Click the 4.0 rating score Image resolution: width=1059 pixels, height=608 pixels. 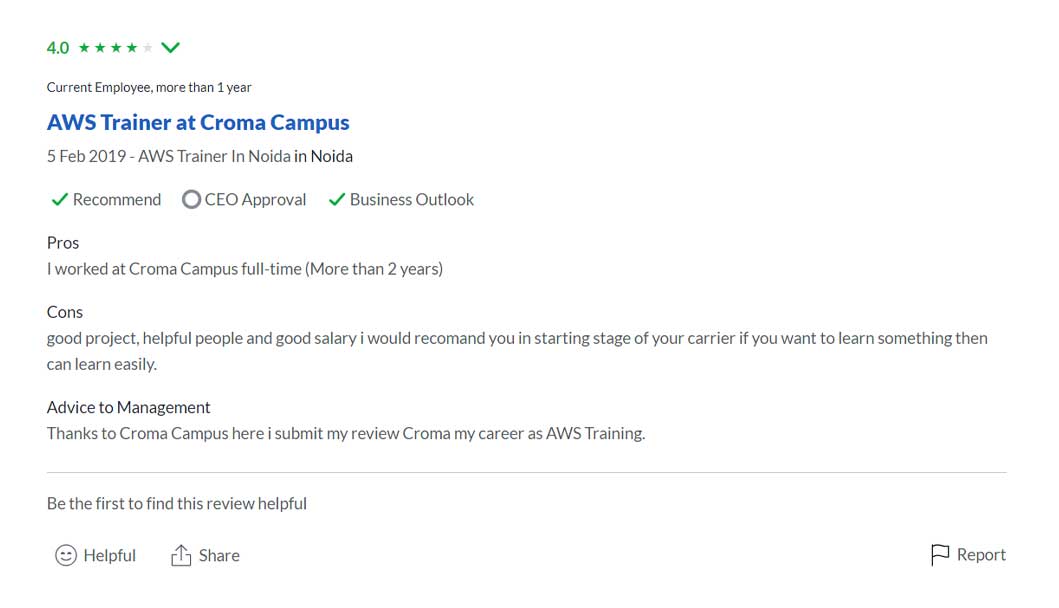[58, 48]
